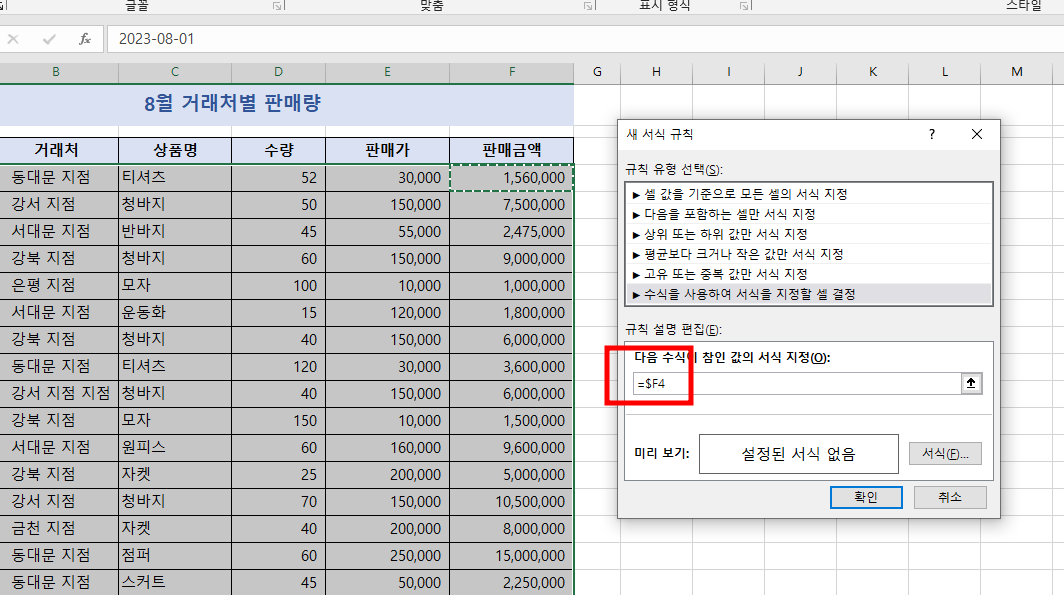
Task: Select column M header
Action: coord(1016,72)
